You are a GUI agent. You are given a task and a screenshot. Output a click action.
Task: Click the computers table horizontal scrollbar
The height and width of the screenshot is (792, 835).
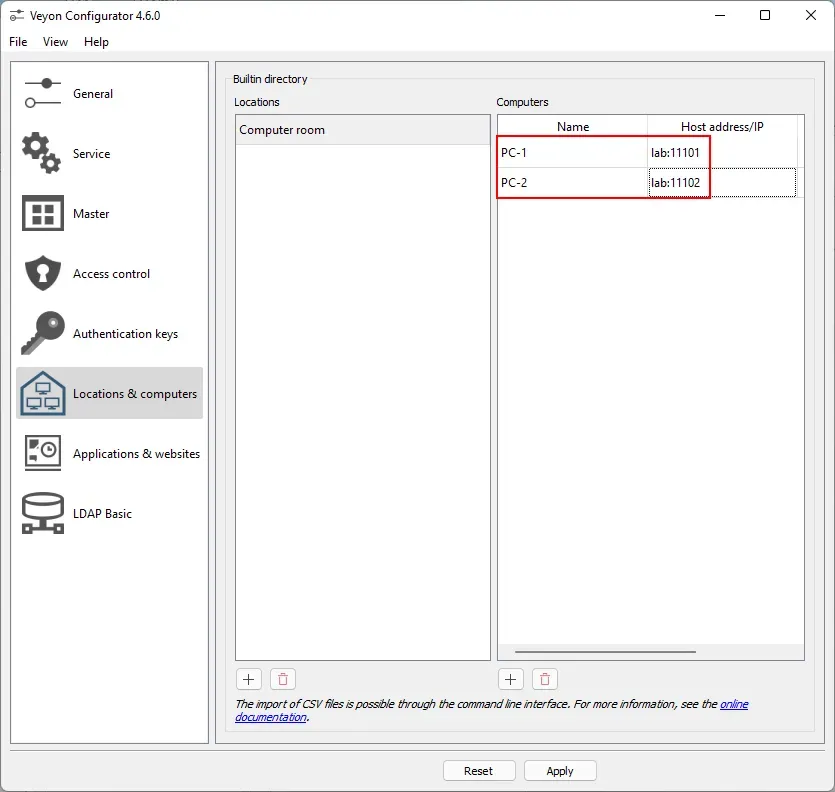pos(605,651)
